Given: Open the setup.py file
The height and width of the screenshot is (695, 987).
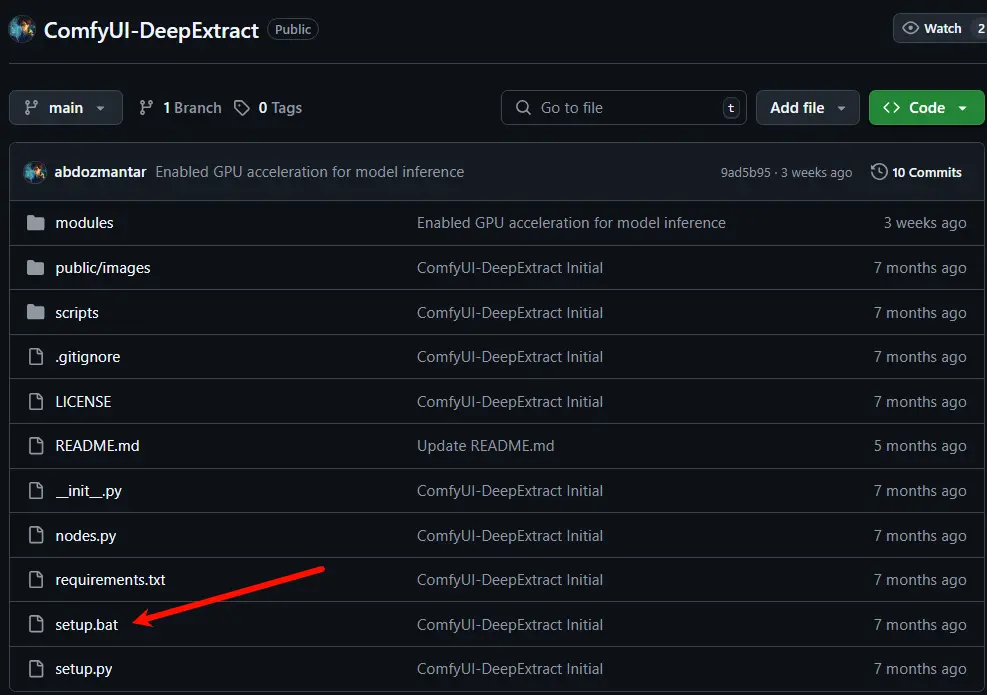Looking at the screenshot, I should [84, 669].
